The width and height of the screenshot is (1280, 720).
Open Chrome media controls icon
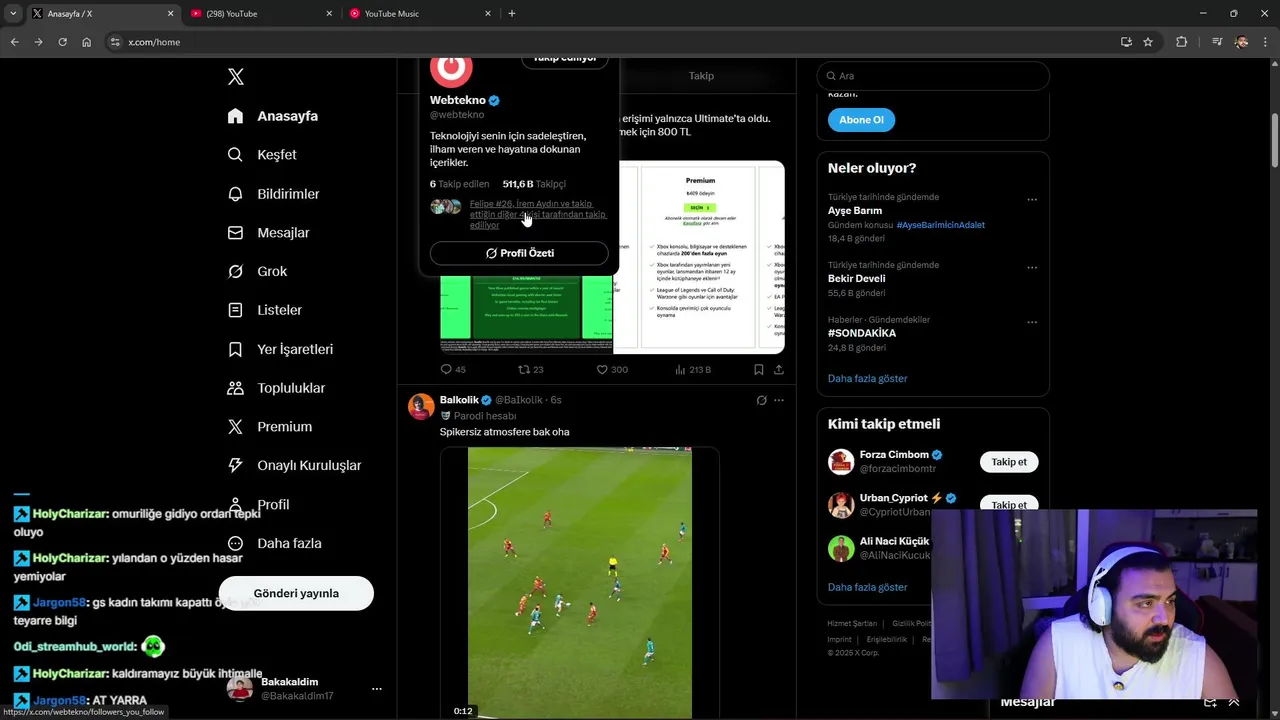coord(1217,42)
